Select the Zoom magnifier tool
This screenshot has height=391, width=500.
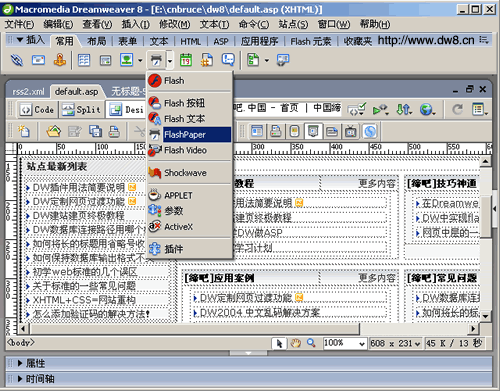pyautogui.click(x=311, y=343)
